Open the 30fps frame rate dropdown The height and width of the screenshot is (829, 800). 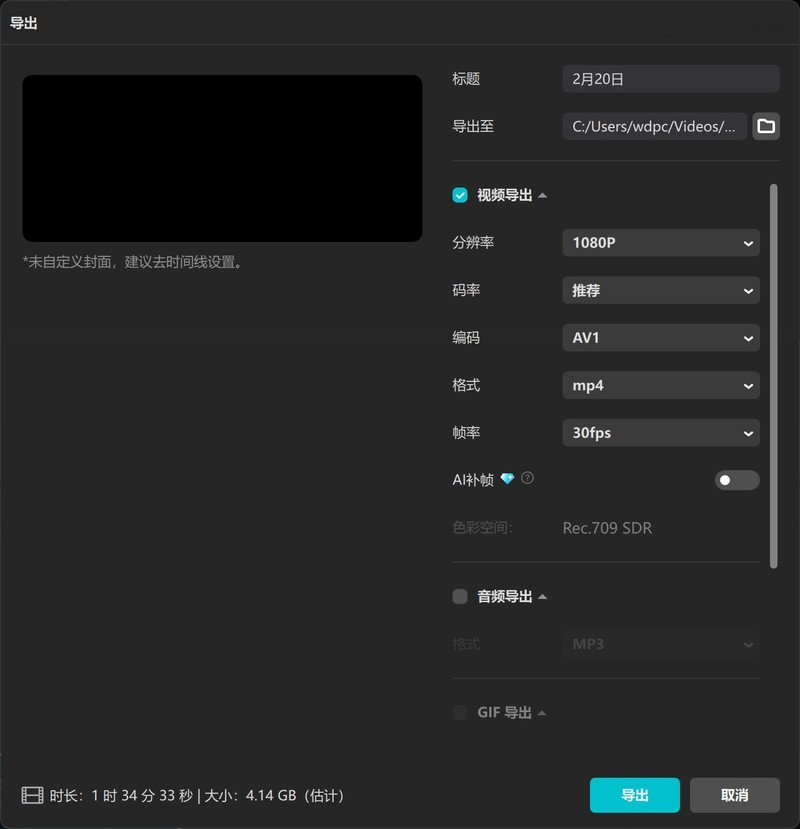click(x=660, y=432)
